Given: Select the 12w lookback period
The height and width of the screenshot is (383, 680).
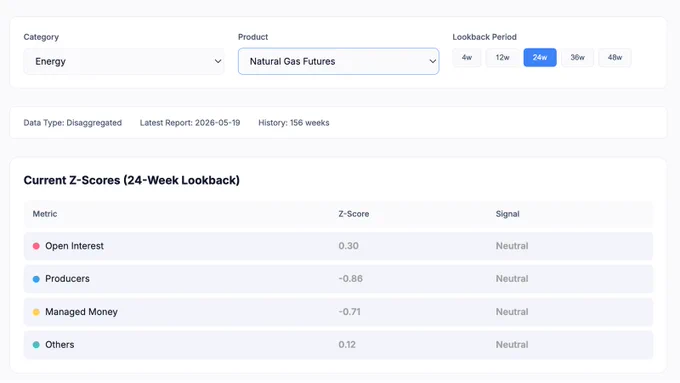Looking at the screenshot, I should click(x=502, y=57).
